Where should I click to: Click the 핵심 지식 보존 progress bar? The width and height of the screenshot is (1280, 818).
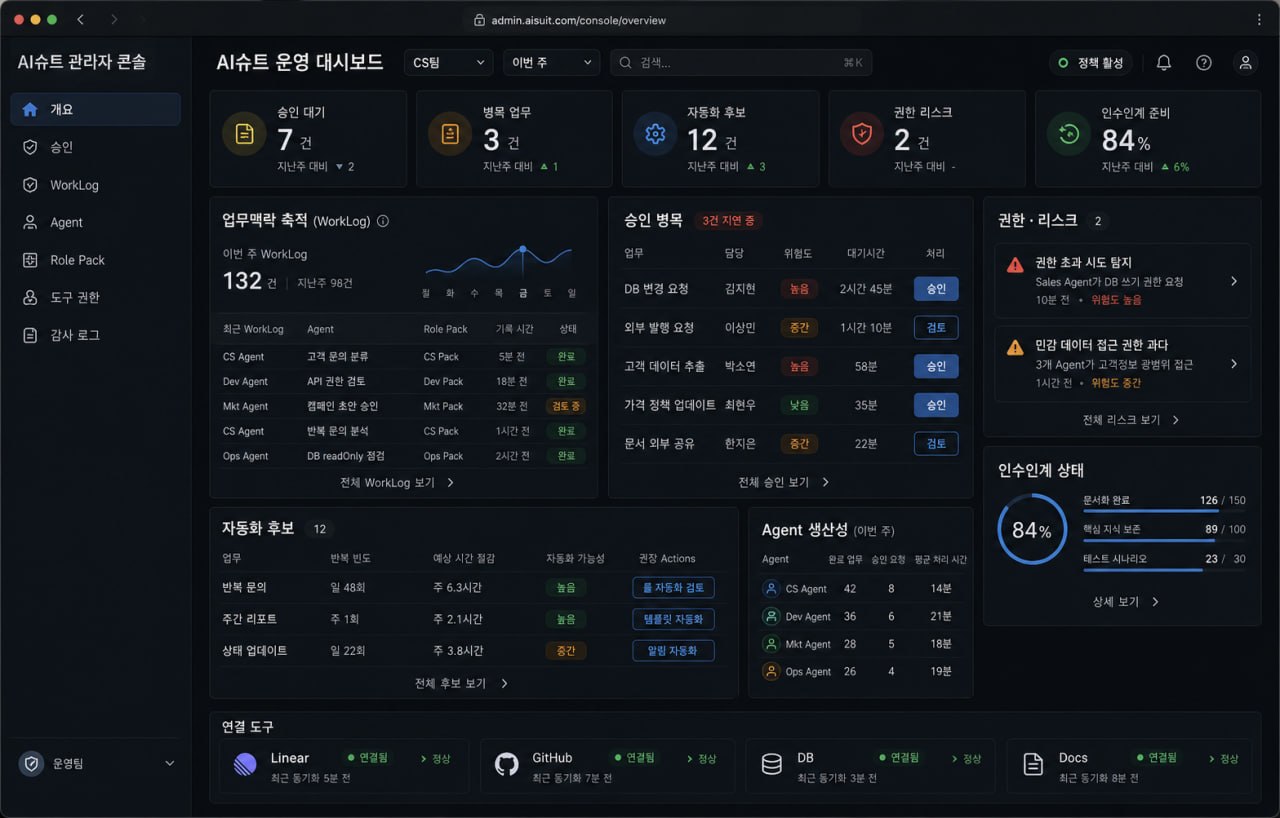tap(1164, 541)
